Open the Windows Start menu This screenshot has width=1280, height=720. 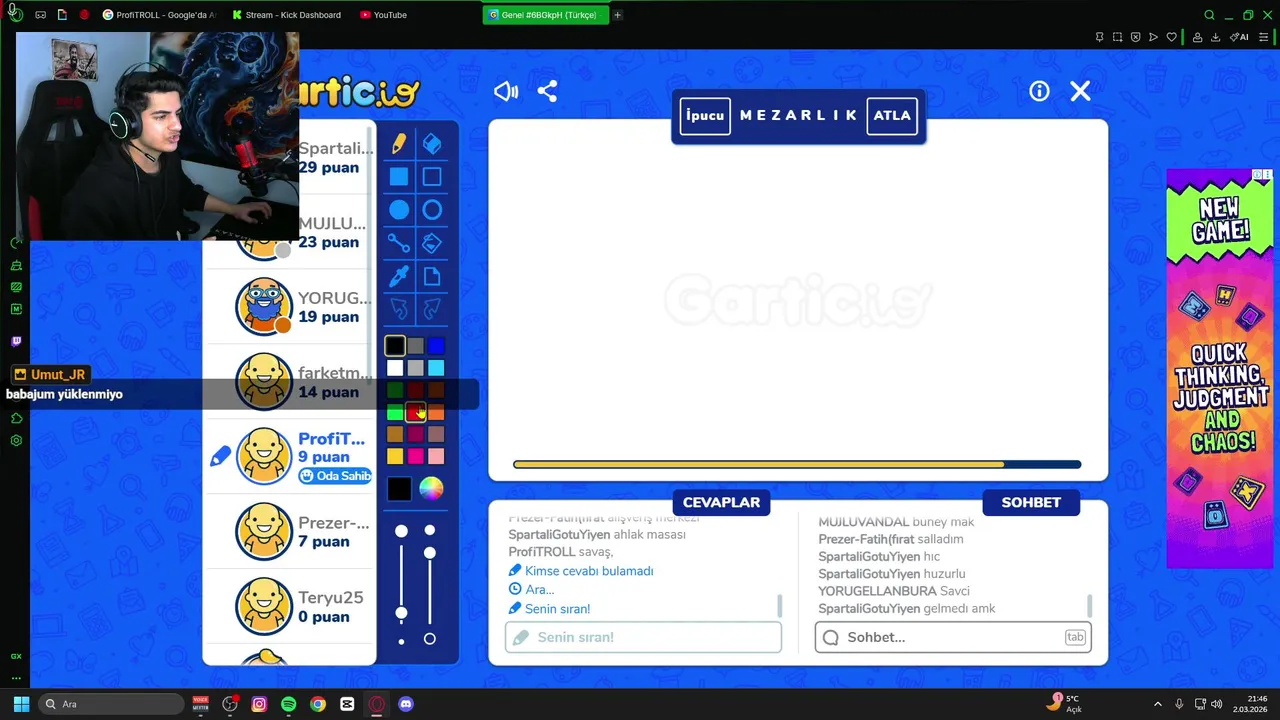point(21,704)
